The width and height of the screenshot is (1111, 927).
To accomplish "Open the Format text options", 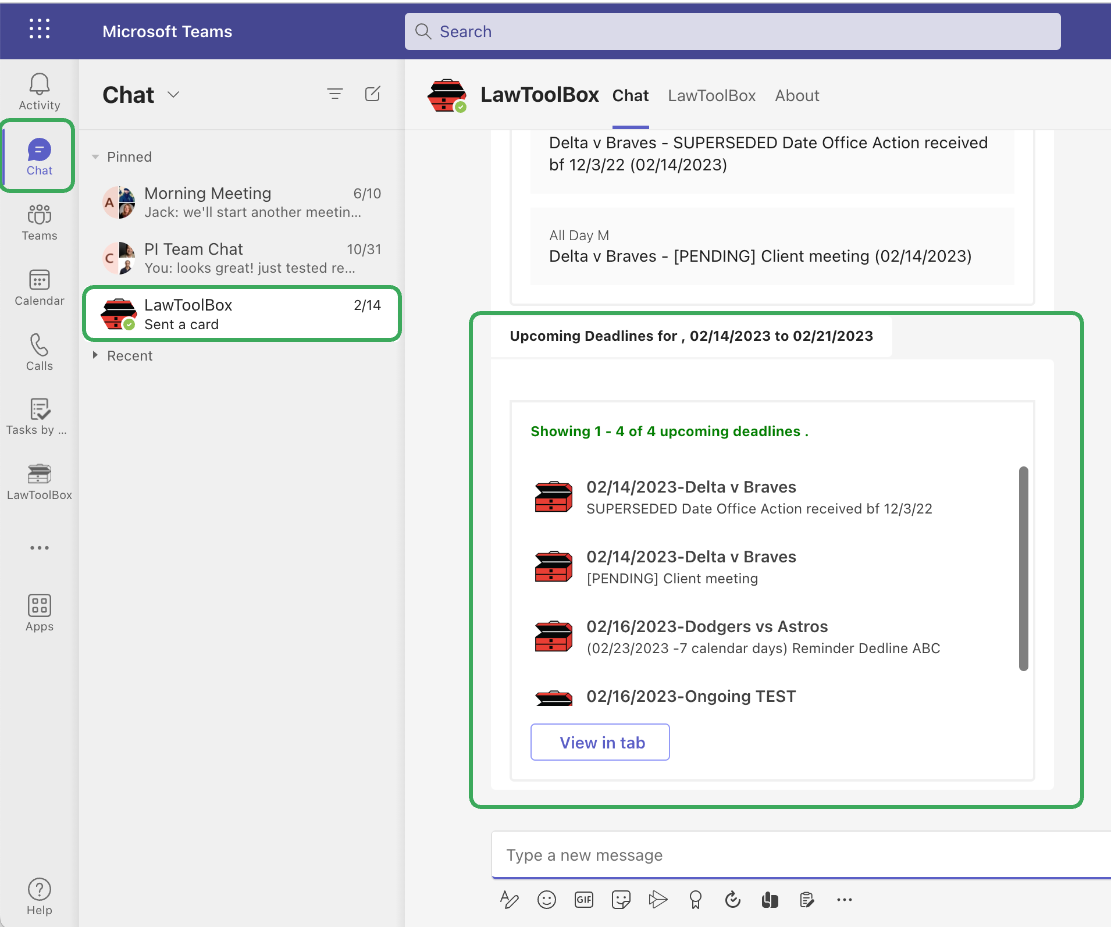I will point(509,899).
